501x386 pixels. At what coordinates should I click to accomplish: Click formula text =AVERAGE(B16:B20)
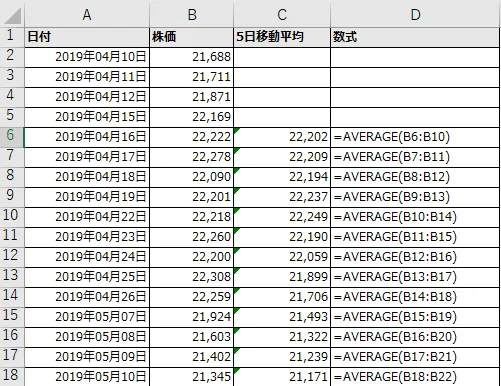pyautogui.click(x=395, y=337)
